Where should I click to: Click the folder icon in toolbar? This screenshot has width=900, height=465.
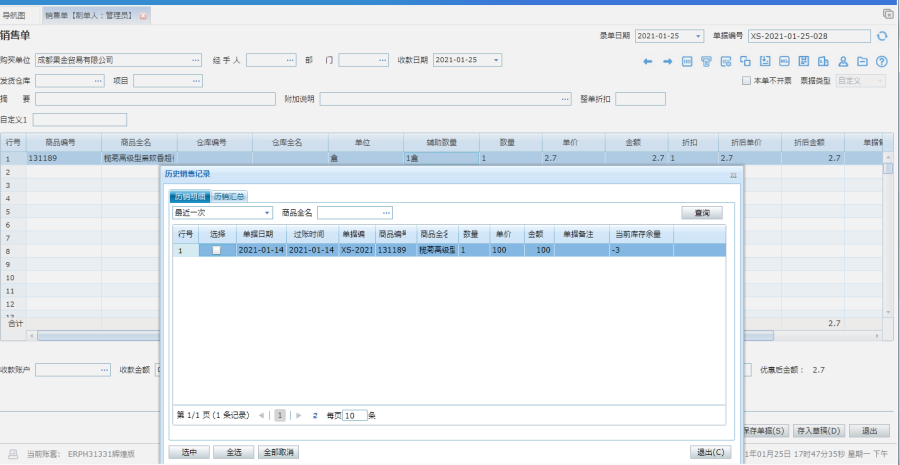click(x=862, y=62)
